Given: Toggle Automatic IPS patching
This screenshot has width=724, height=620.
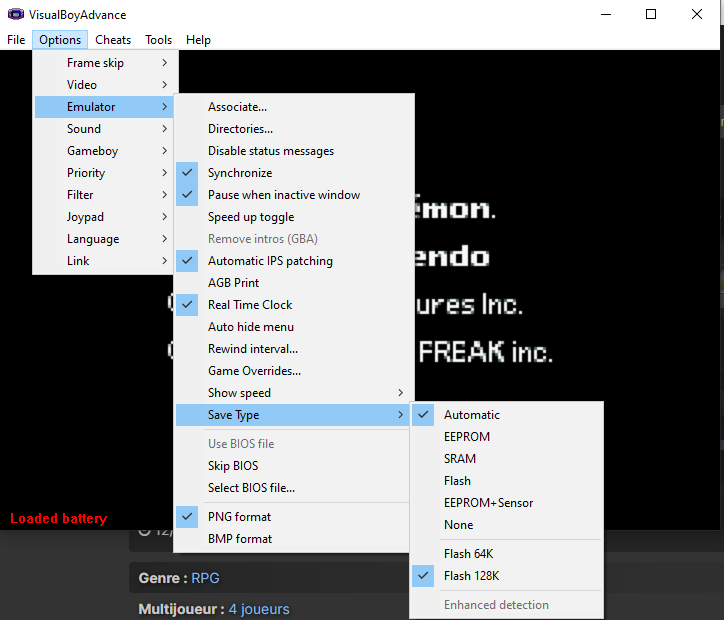Looking at the screenshot, I should [x=270, y=261].
